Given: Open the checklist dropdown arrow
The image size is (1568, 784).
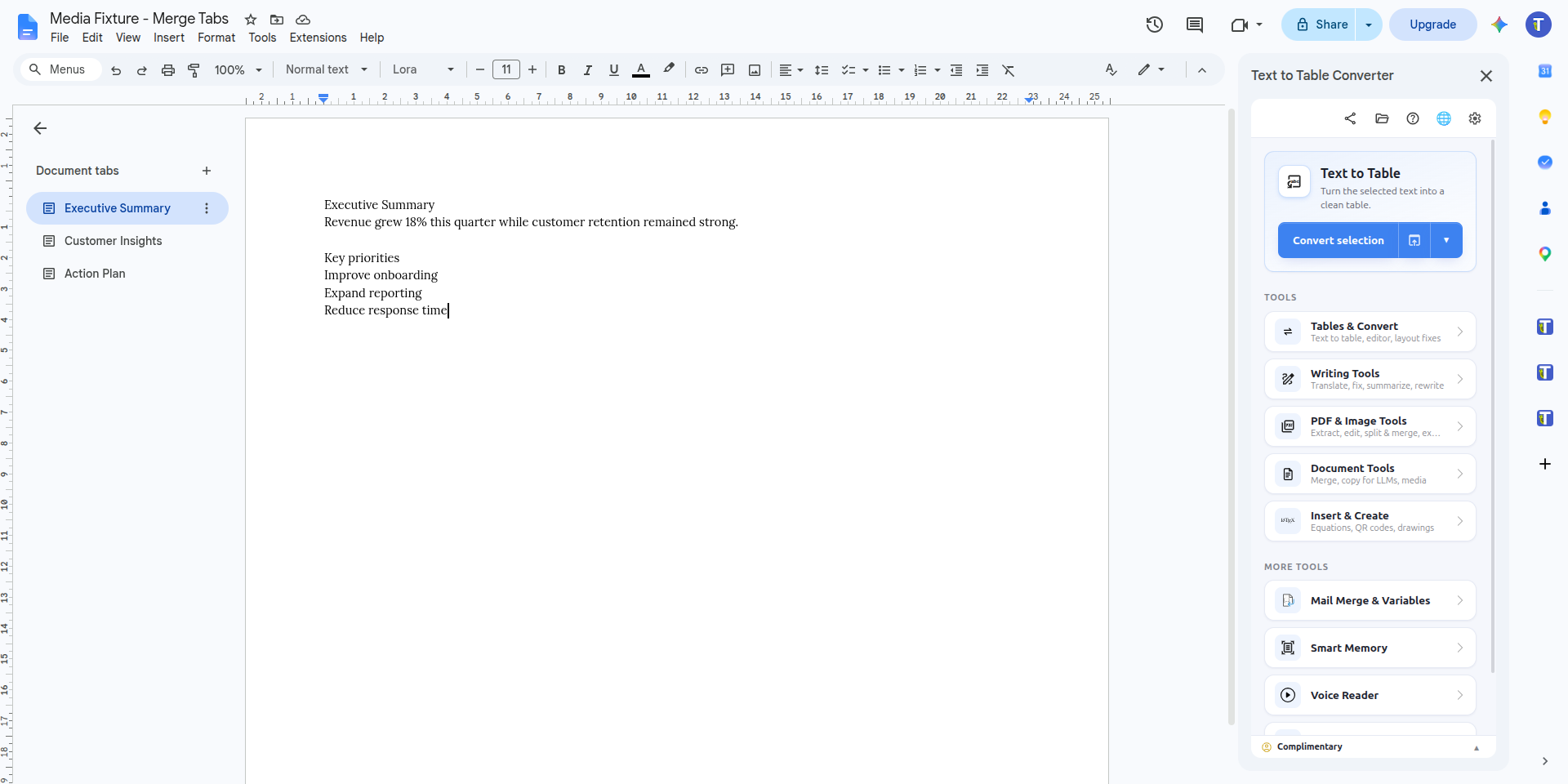Looking at the screenshot, I should coord(866,70).
